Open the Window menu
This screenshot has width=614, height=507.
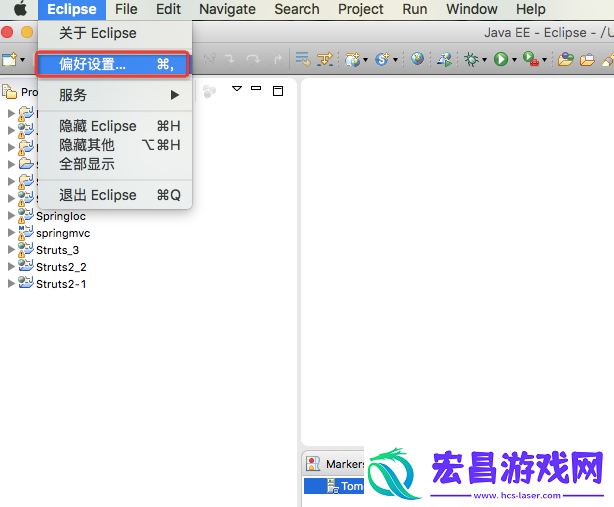click(x=472, y=9)
